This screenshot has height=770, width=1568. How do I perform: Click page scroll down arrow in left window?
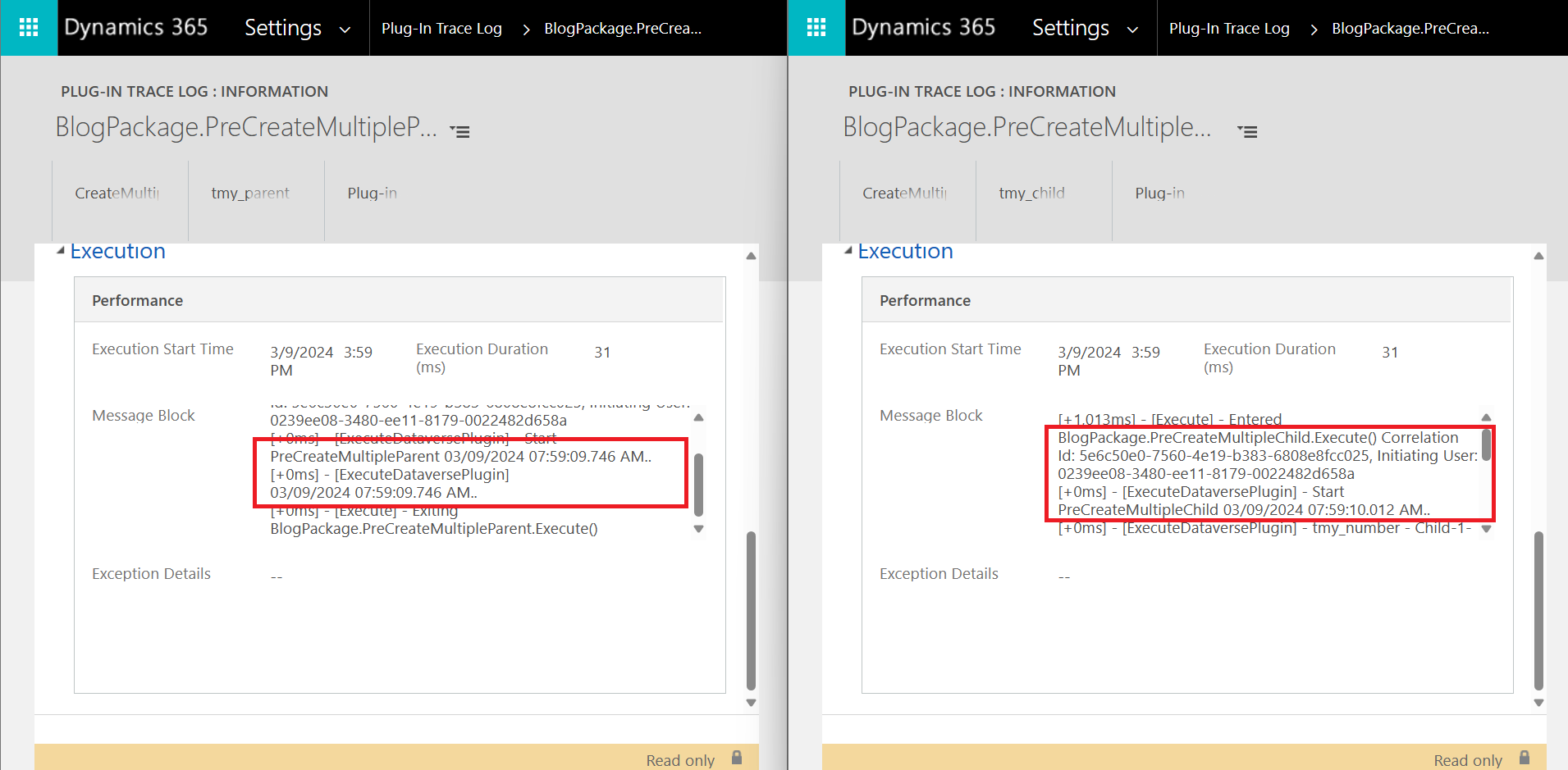pyautogui.click(x=751, y=703)
